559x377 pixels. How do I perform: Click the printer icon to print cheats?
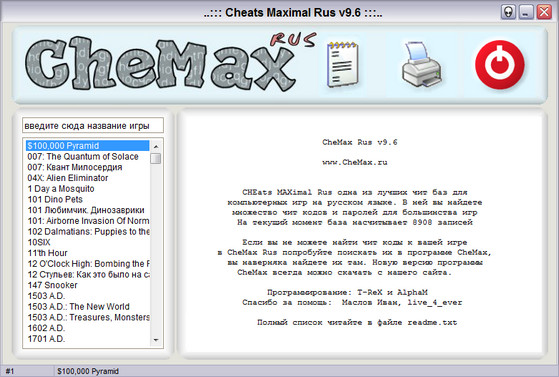pyautogui.click(x=422, y=64)
